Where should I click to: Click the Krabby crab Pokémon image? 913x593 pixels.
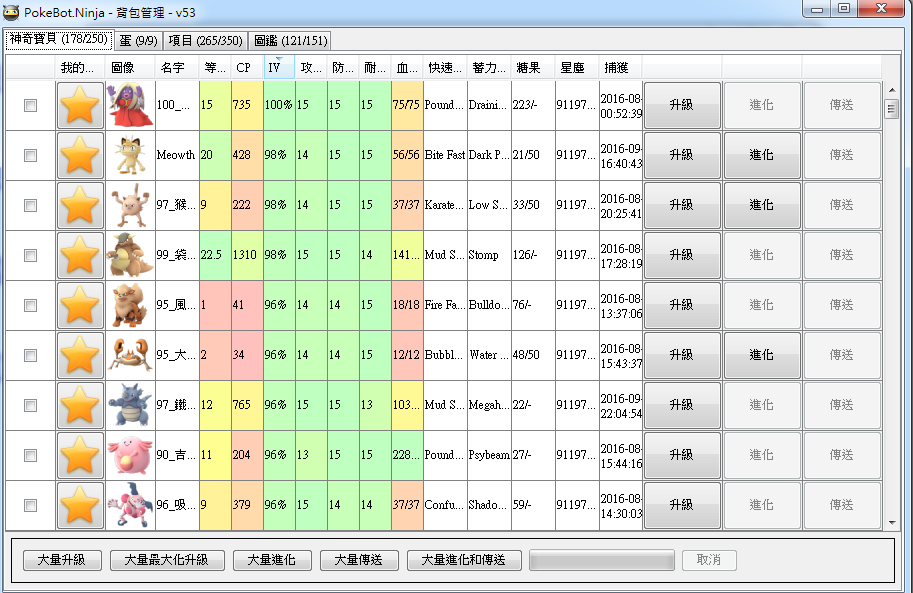(x=130, y=355)
